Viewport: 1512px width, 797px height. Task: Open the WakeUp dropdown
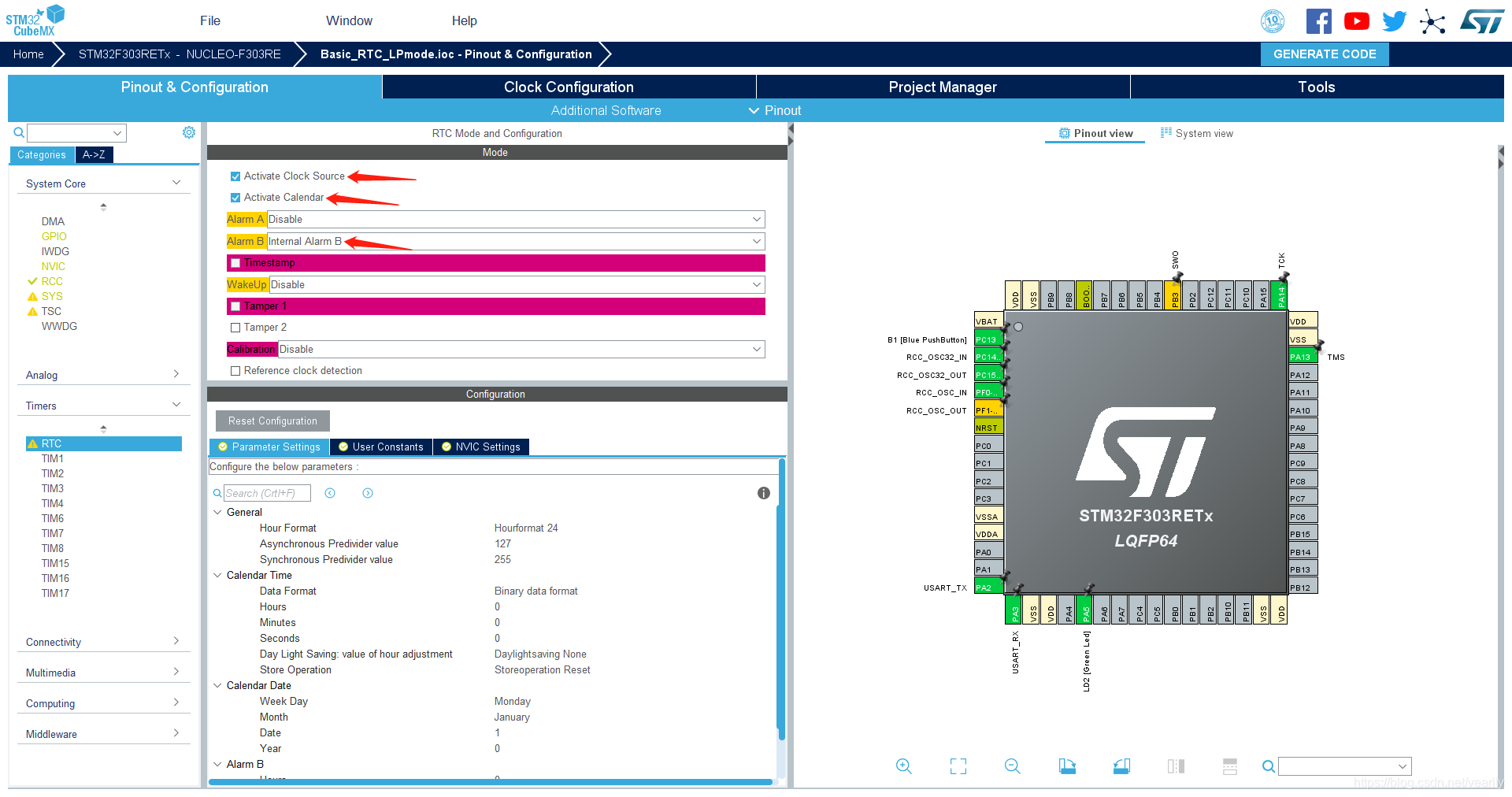click(517, 285)
